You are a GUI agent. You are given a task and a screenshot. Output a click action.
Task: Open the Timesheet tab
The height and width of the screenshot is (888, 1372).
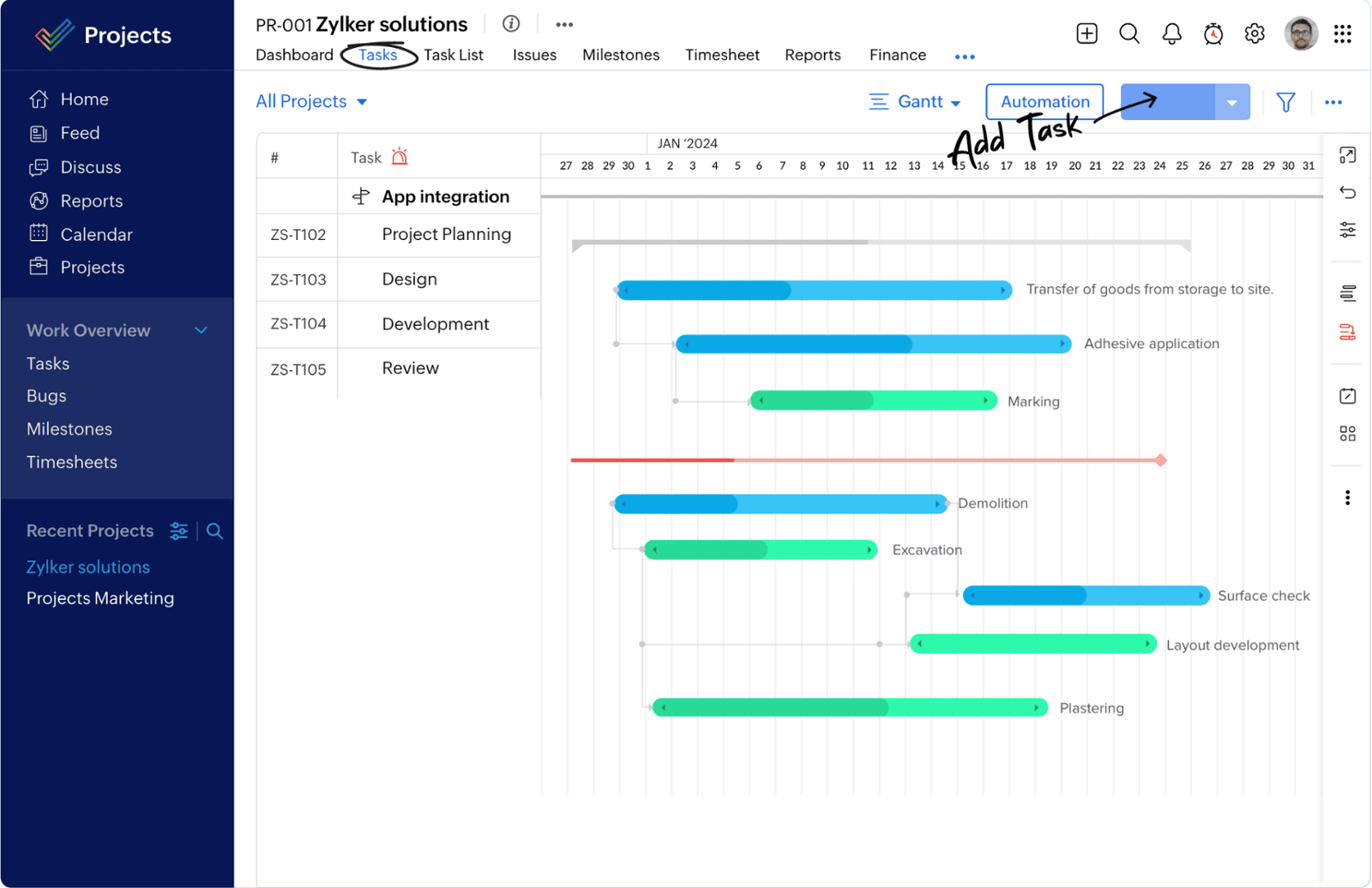tap(722, 55)
